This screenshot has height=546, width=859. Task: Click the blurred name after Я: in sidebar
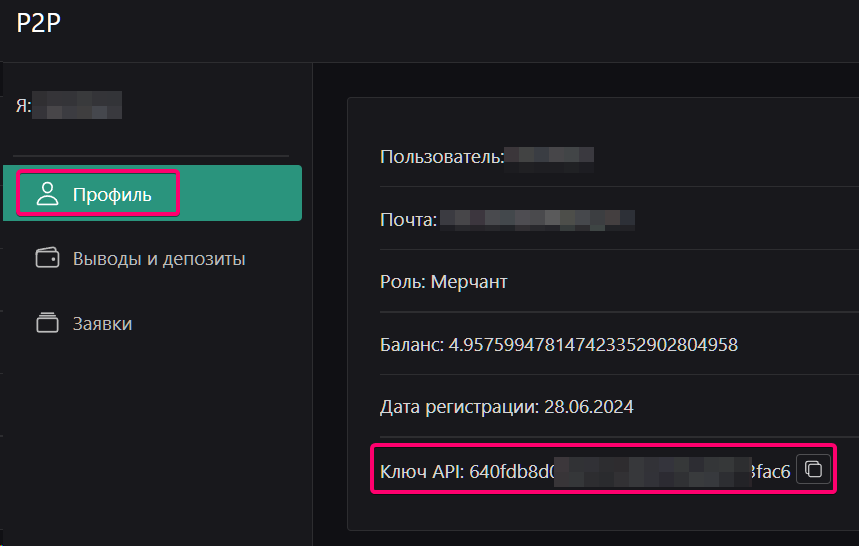pyautogui.click(x=77, y=105)
